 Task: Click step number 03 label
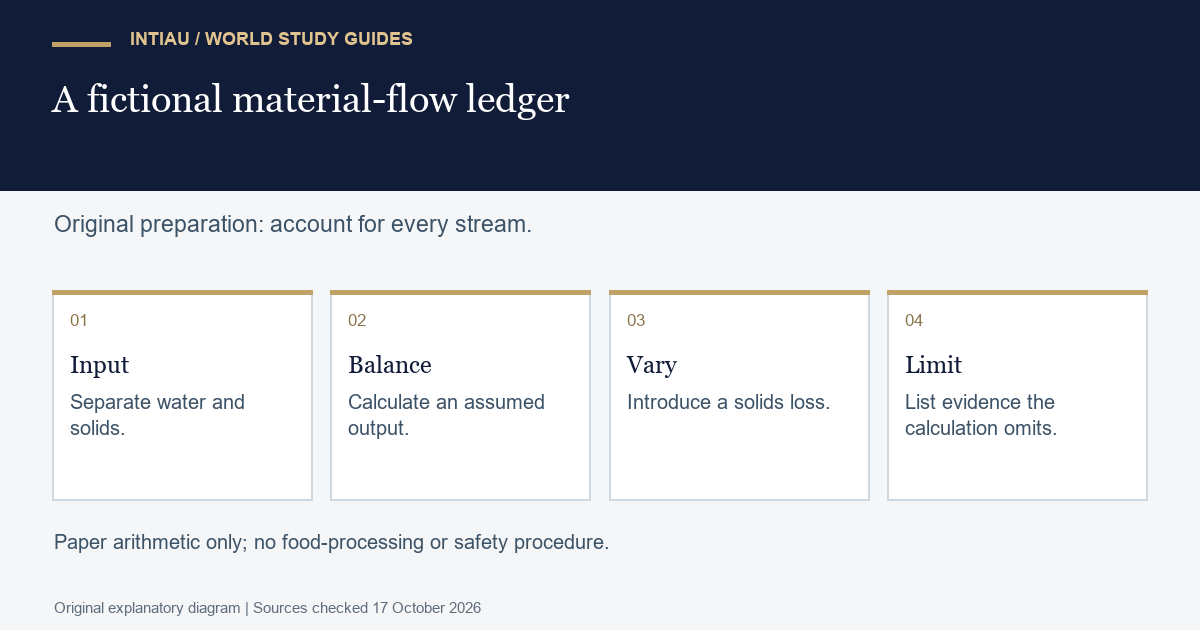[x=636, y=320]
